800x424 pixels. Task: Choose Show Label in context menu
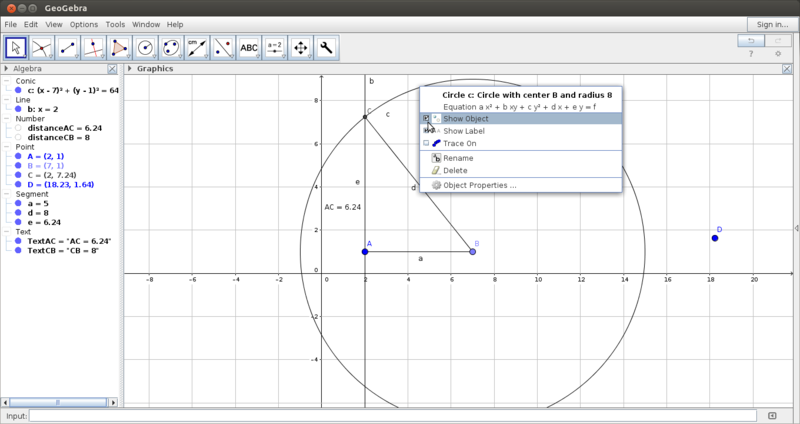[x=520, y=131]
